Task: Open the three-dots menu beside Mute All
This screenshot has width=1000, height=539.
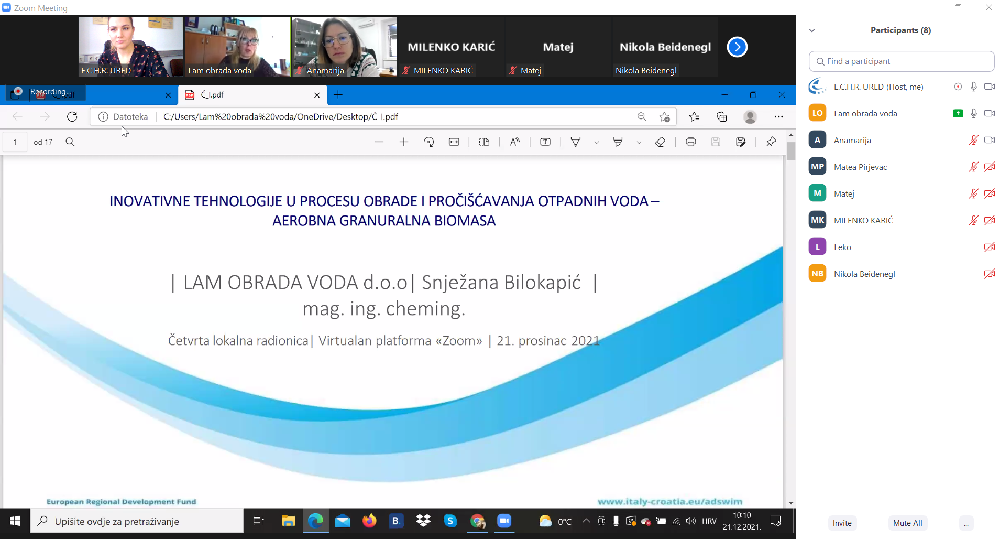Action: [x=966, y=523]
